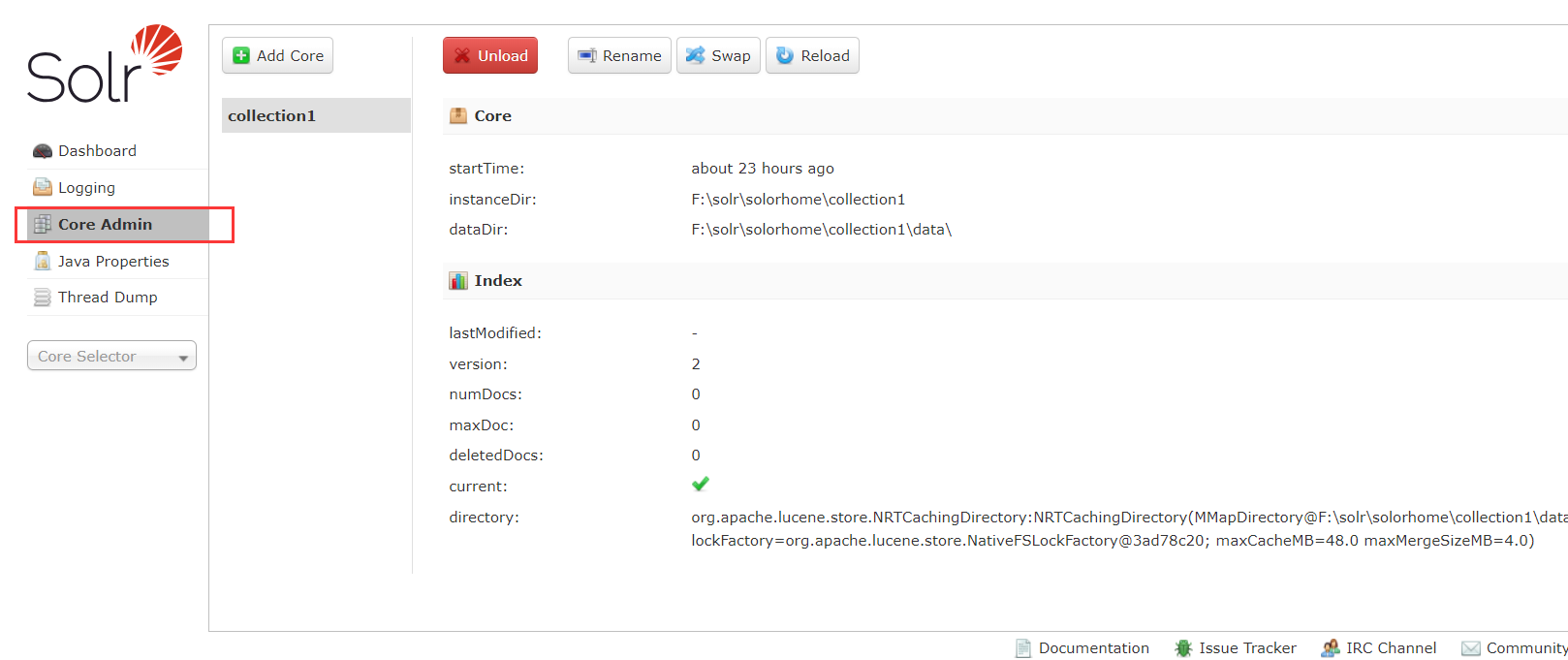
Task: Open Java Properties page
Action: pyautogui.click(x=113, y=262)
